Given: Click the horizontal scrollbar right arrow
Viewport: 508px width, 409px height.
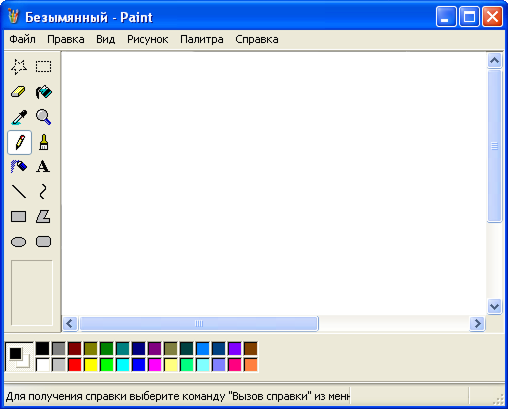Looking at the screenshot, I should pyautogui.click(x=477, y=323).
